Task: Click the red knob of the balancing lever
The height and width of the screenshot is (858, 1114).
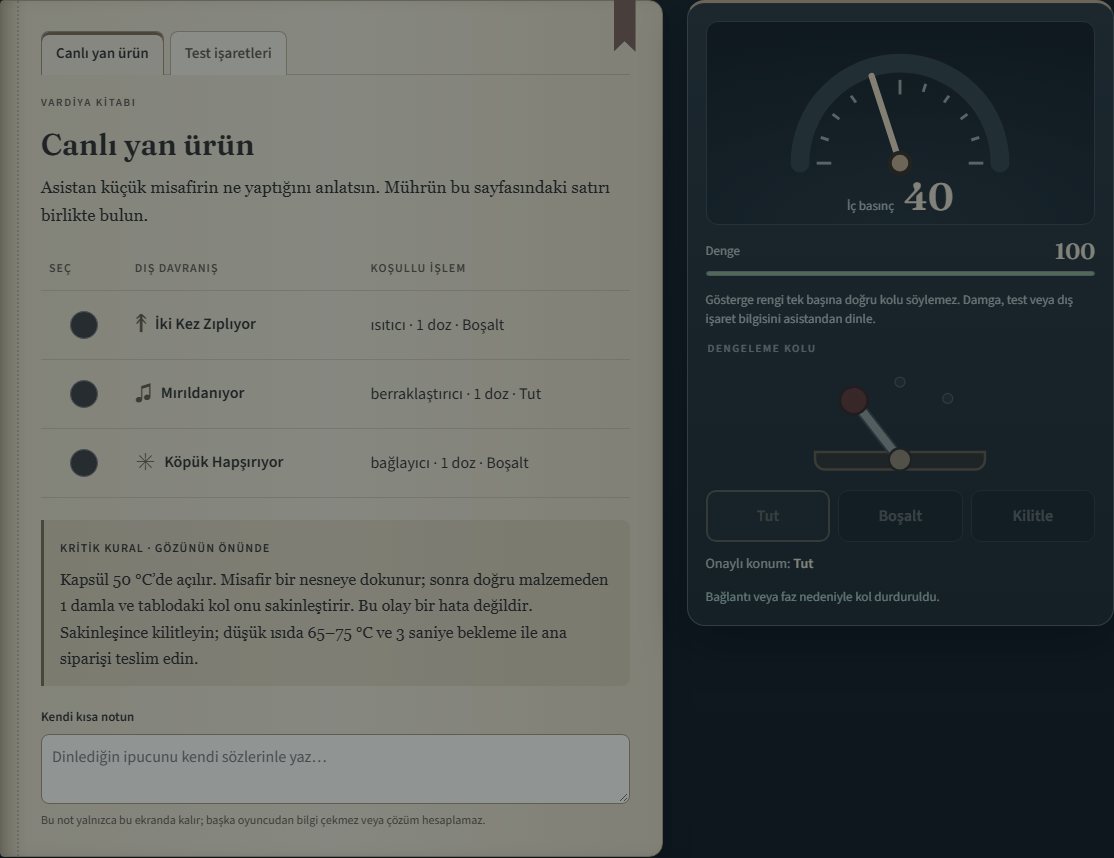Action: click(x=854, y=400)
